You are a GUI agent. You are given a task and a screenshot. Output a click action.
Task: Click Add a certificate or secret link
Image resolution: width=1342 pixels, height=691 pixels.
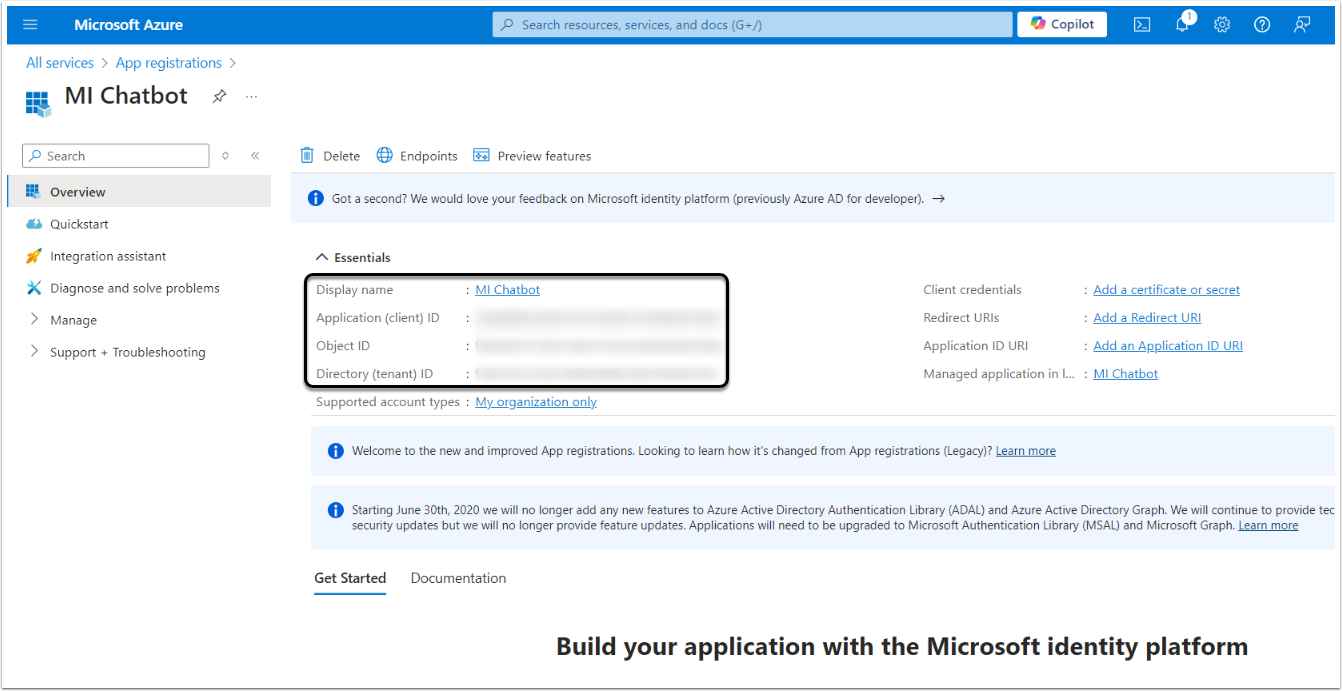tap(1166, 290)
